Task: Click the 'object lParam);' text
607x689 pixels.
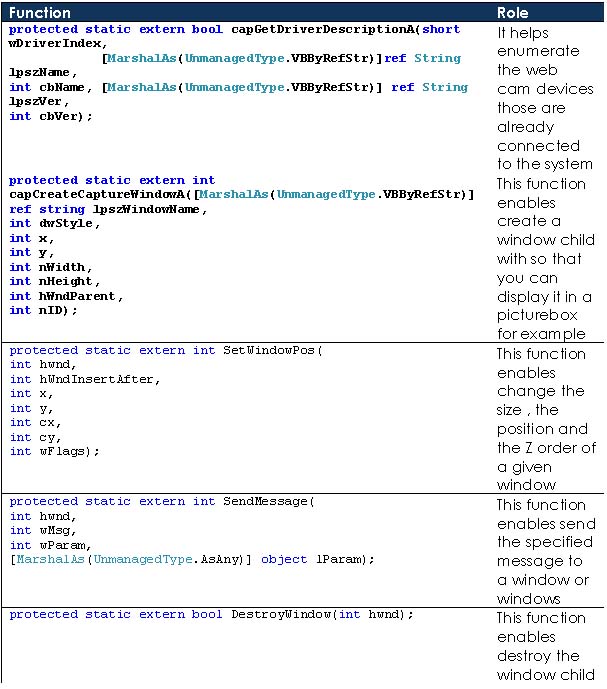Action: [317, 559]
